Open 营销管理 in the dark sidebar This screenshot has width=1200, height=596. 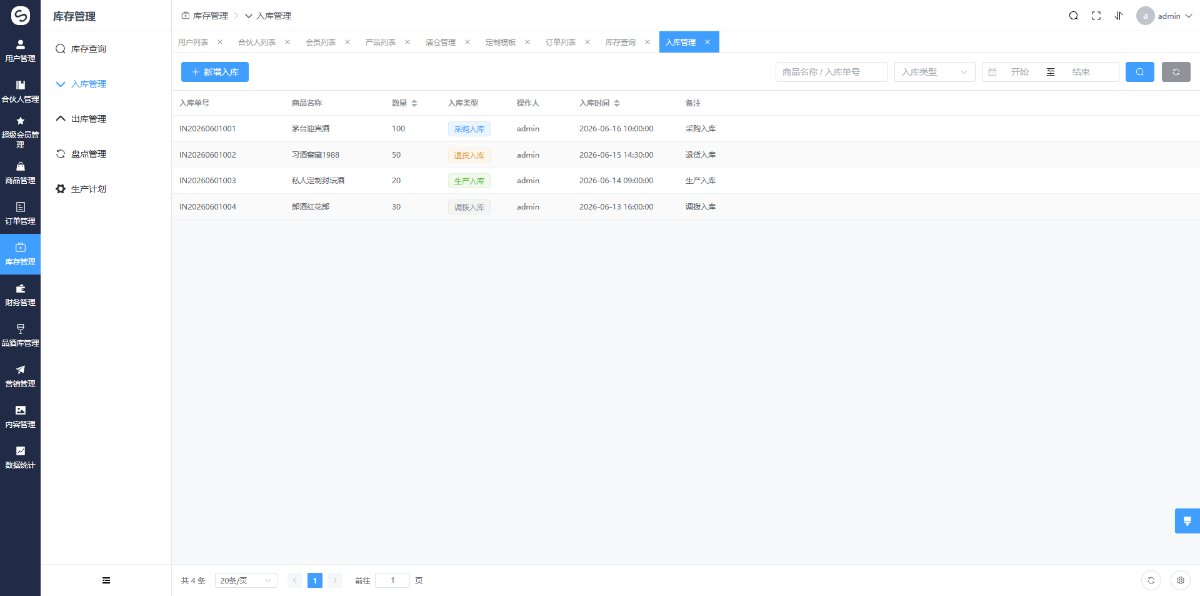point(20,376)
